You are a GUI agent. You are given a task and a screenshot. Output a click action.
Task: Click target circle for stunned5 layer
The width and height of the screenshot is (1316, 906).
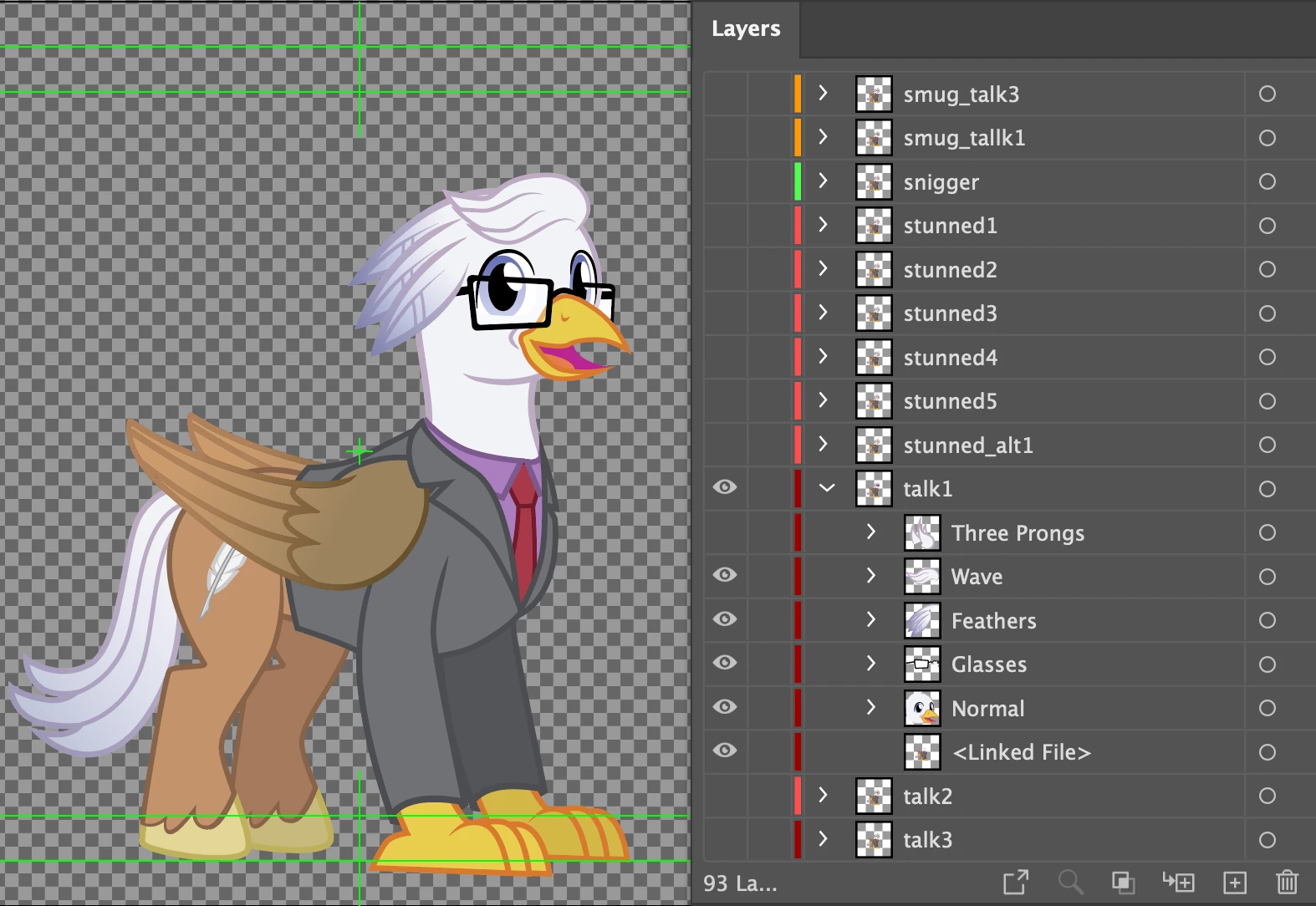(1268, 401)
